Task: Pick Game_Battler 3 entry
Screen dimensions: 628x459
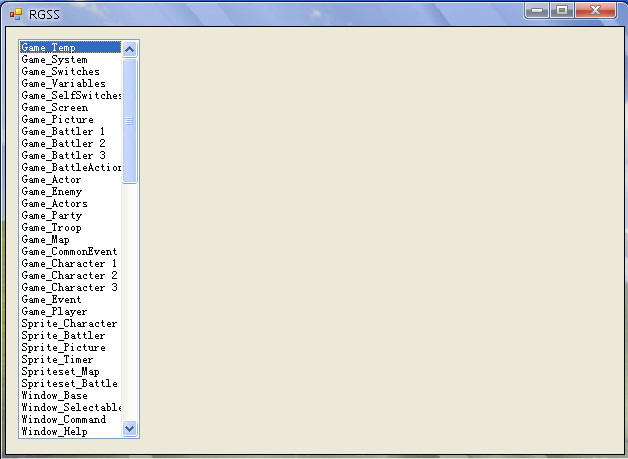Action: point(70,155)
